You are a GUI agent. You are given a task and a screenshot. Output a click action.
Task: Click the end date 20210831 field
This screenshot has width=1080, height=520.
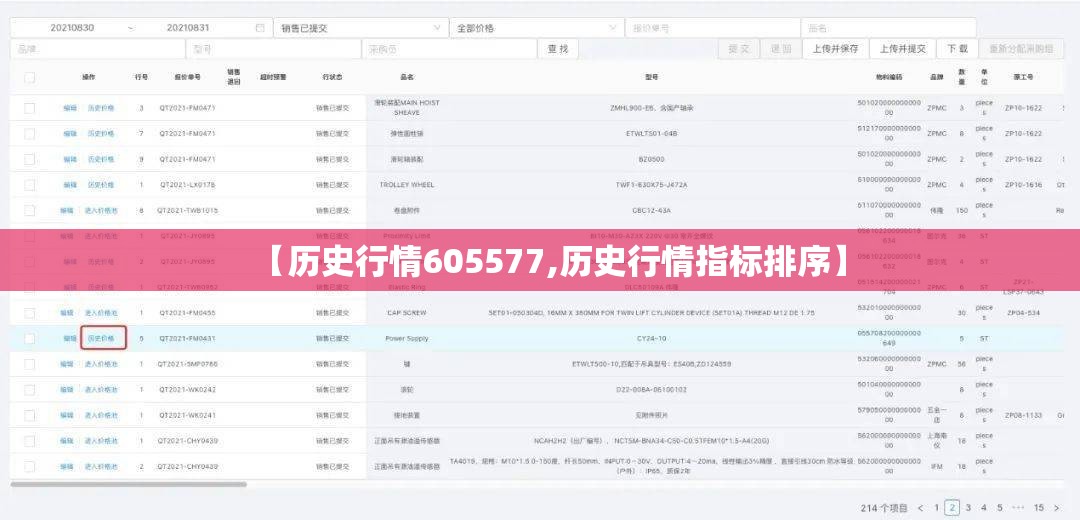pyautogui.click(x=189, y=28)
